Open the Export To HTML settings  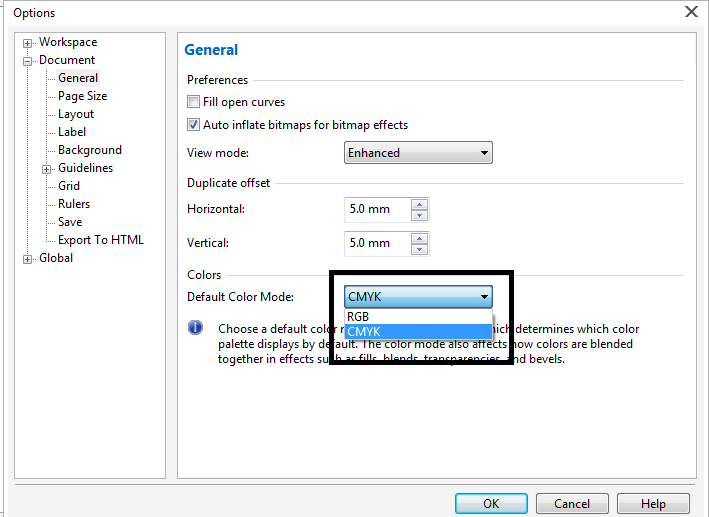100,240
